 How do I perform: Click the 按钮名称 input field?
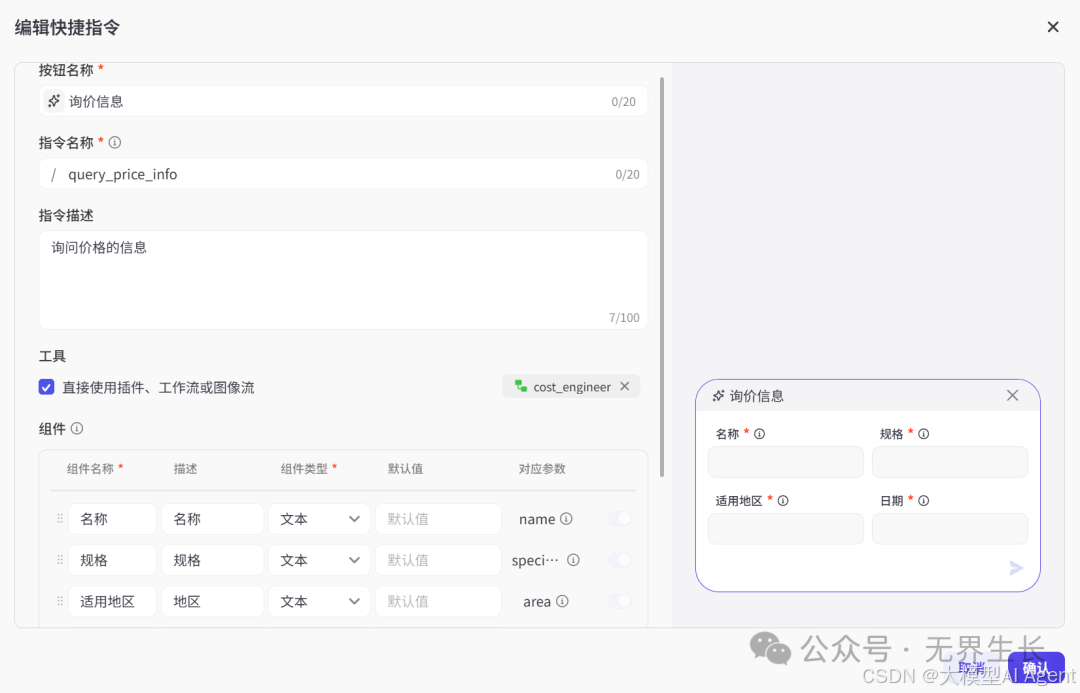(343, 101)
